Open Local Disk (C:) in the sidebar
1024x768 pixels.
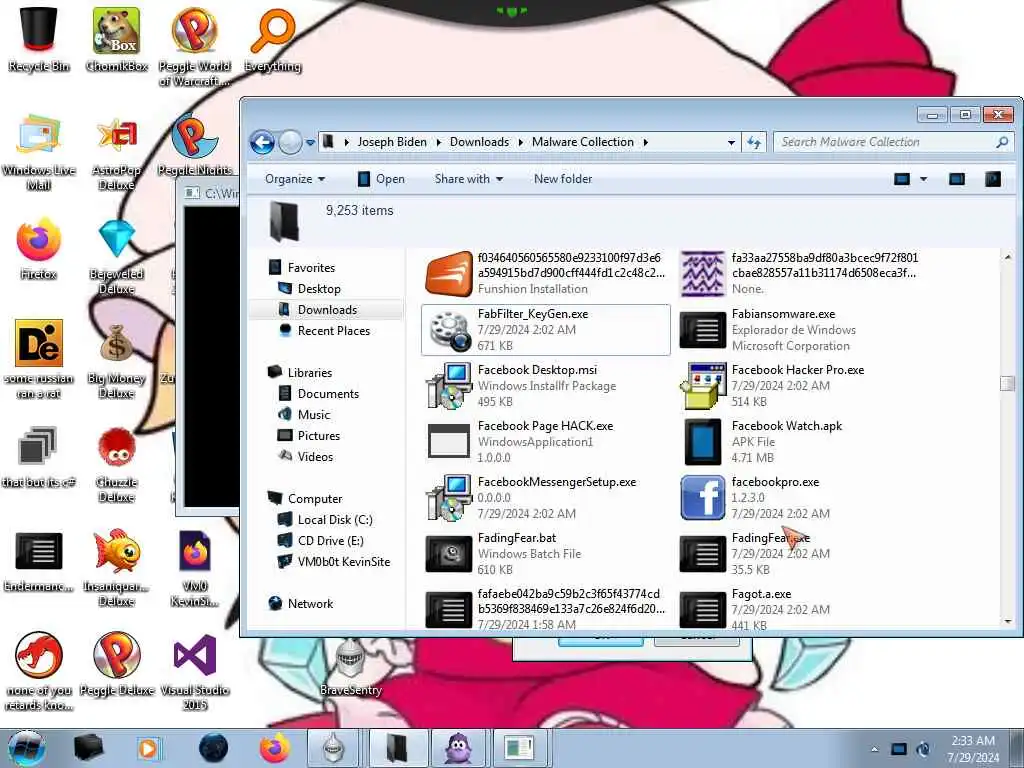(x=334, y=520)
